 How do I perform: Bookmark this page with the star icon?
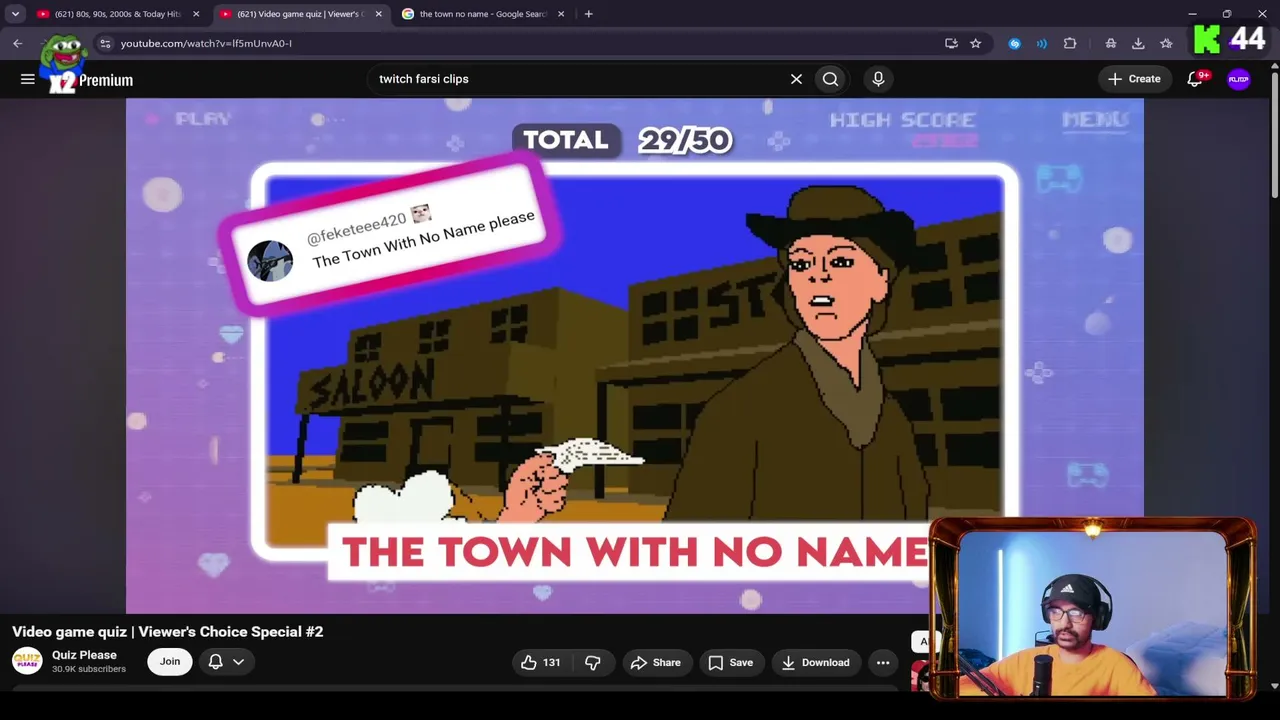coord(976,43)
